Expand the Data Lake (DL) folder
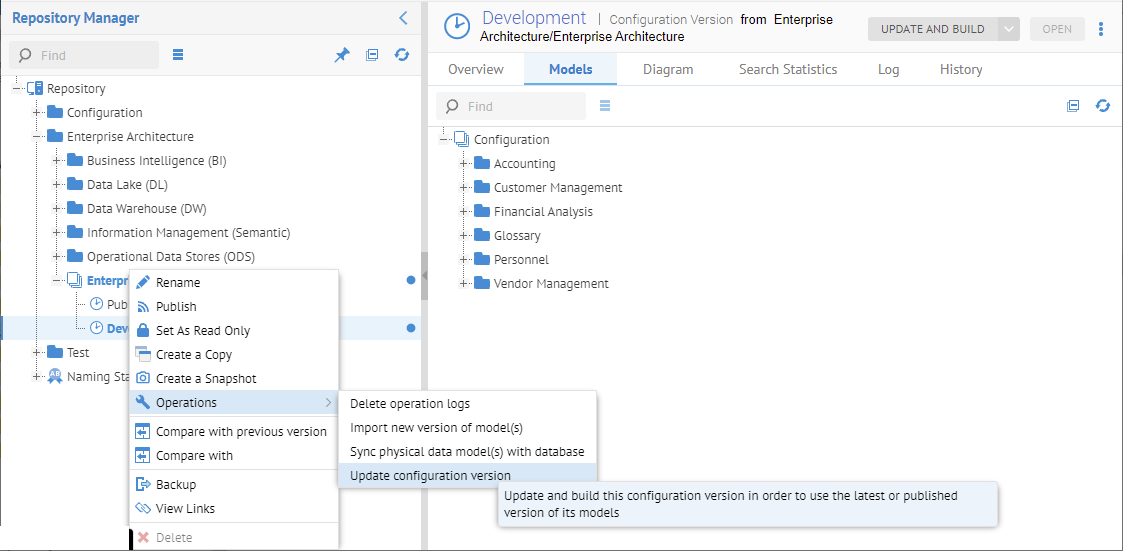Viewport: 1123px width, 551px height. tap(57, 185)
